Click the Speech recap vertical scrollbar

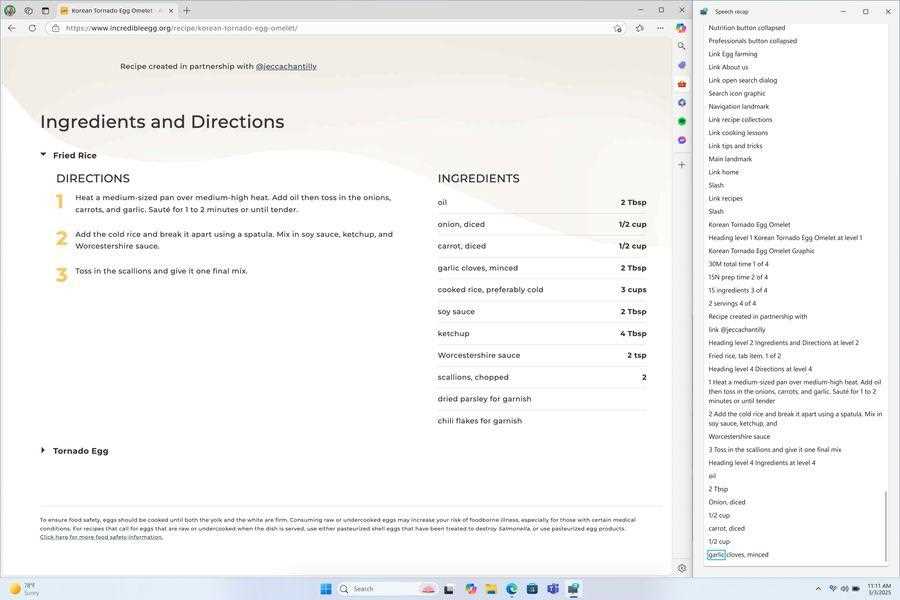[885, 525]
